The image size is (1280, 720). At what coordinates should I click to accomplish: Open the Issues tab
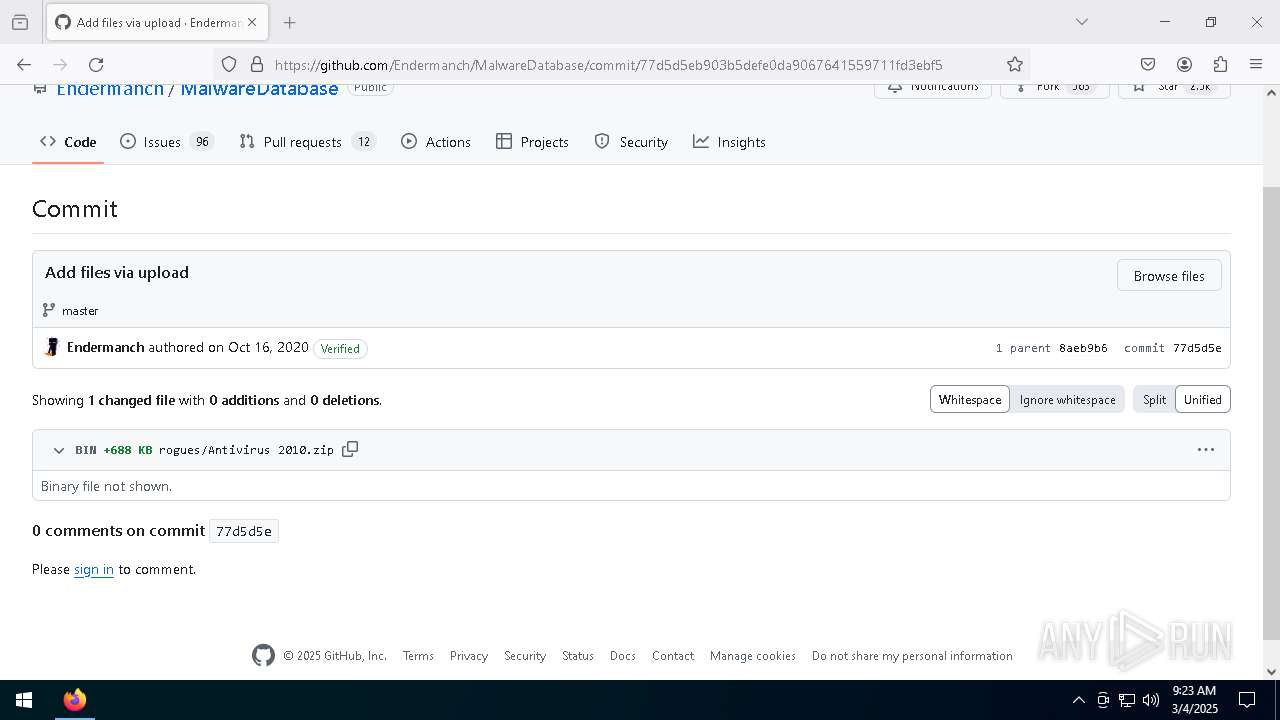tap(166, 142)
